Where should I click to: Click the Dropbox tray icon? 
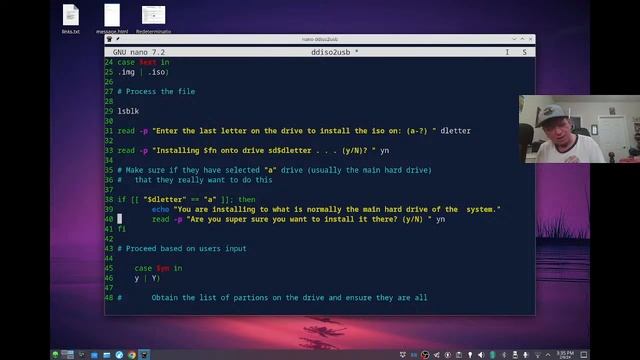pos(403,355)
